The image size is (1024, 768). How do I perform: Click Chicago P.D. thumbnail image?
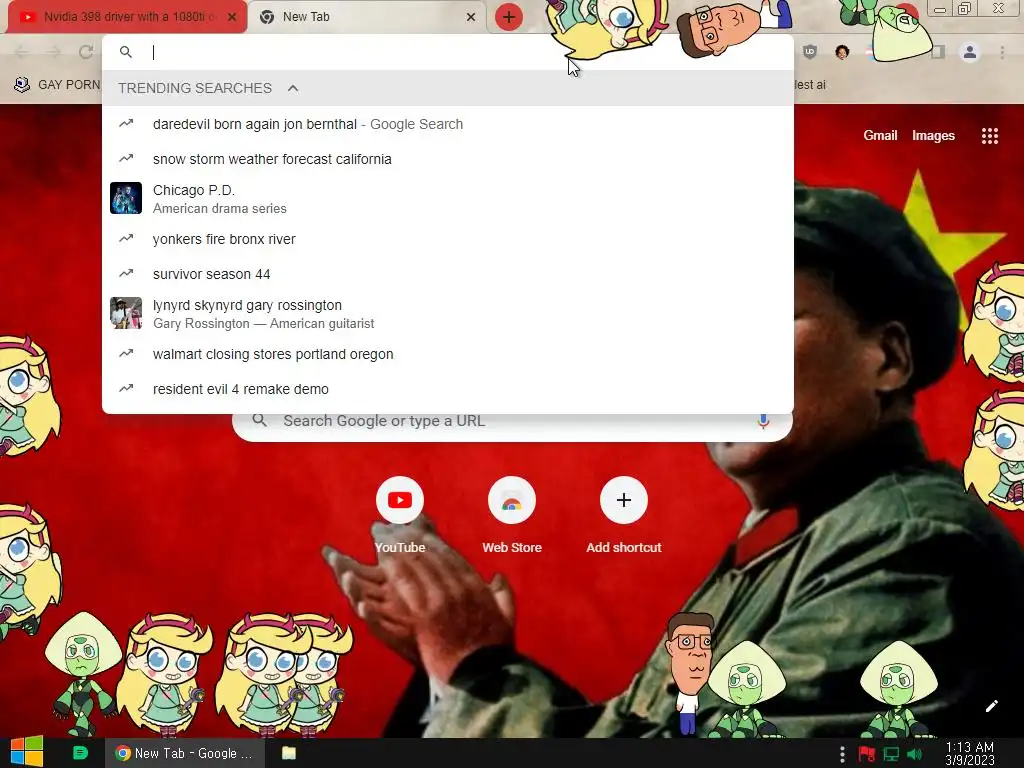(x=126, y=199)
